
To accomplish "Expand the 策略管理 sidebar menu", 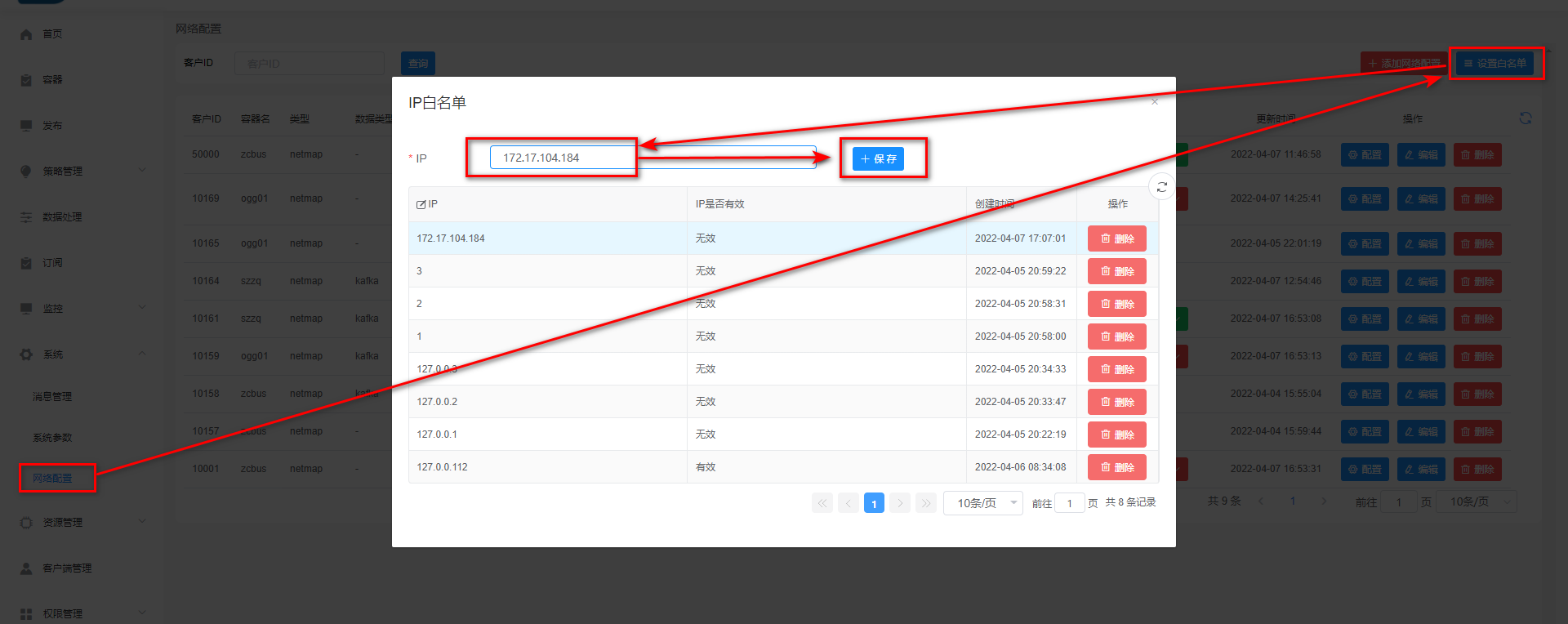I will tap(82, 171).
